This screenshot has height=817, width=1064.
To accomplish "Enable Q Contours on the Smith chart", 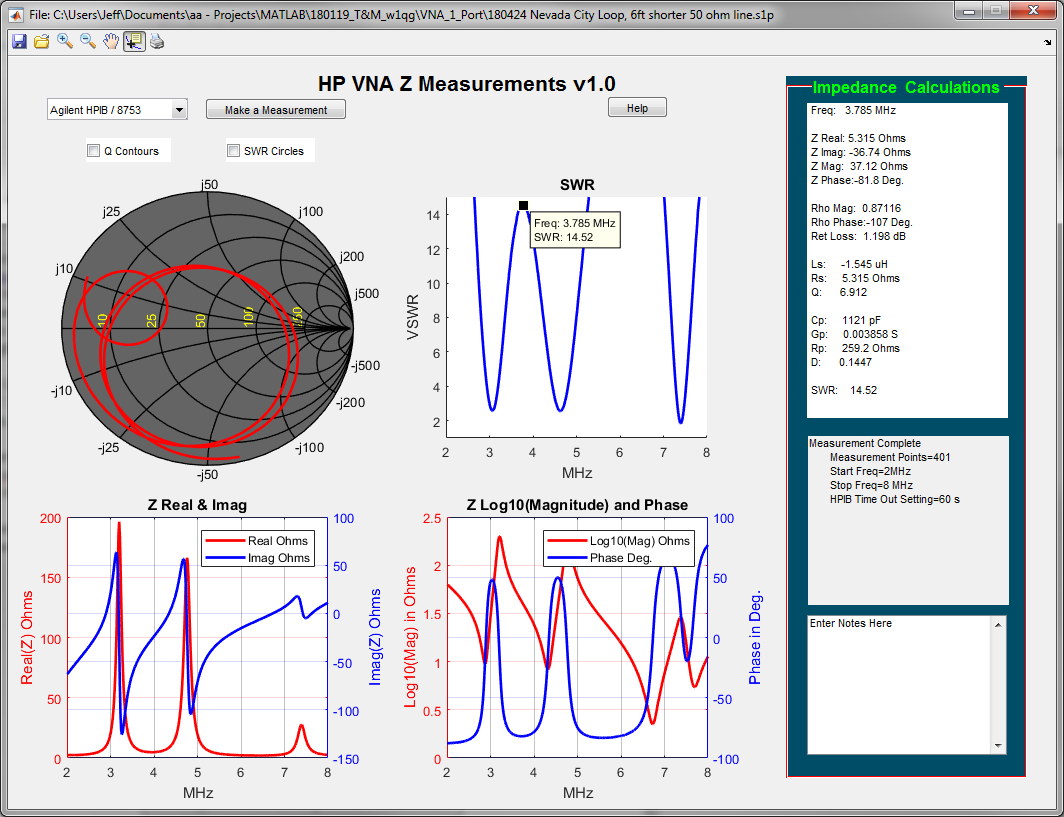I will pyautogui.click(x=93, y=148).
